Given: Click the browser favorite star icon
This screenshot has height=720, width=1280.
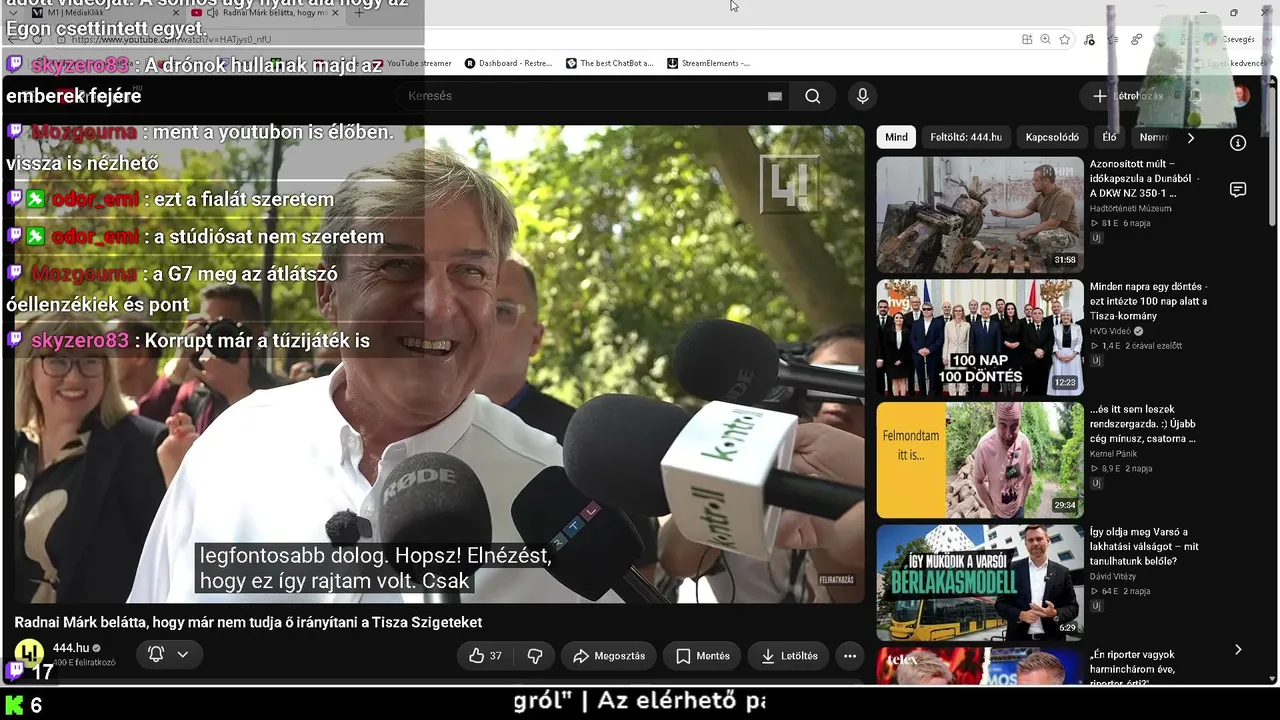Looking at the screenshot, I should click(1065, 39).
